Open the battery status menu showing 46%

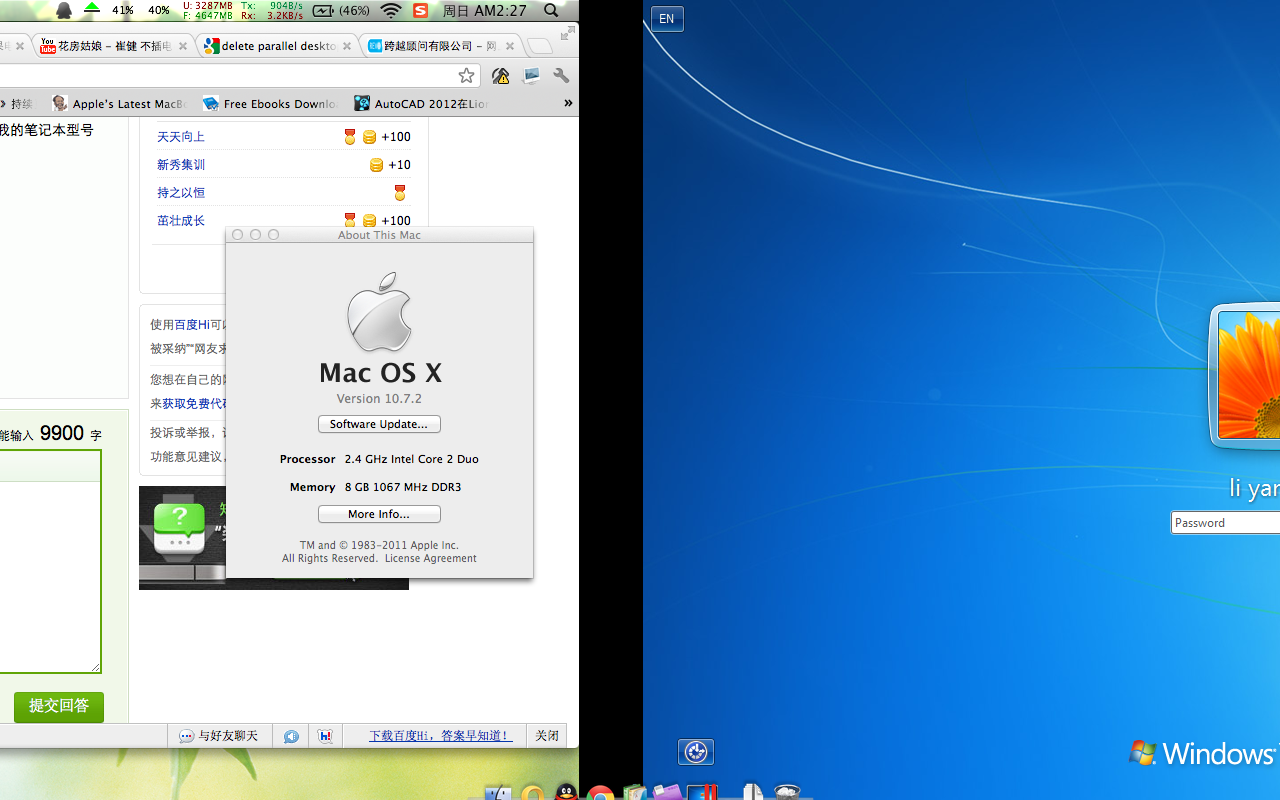(x=340, y=10)
